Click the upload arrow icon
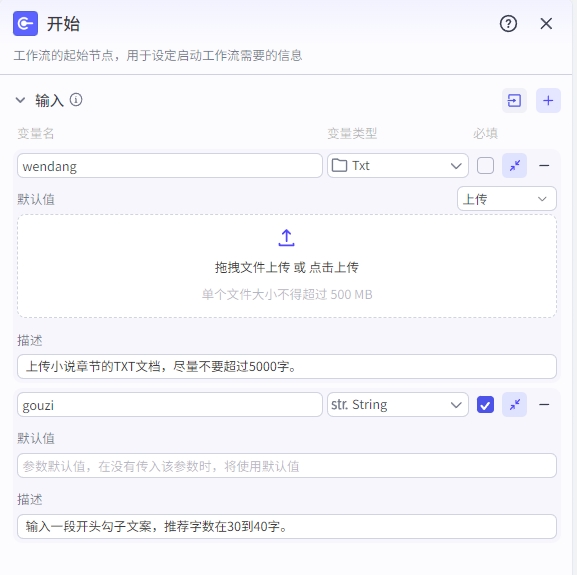 [286, 238]
